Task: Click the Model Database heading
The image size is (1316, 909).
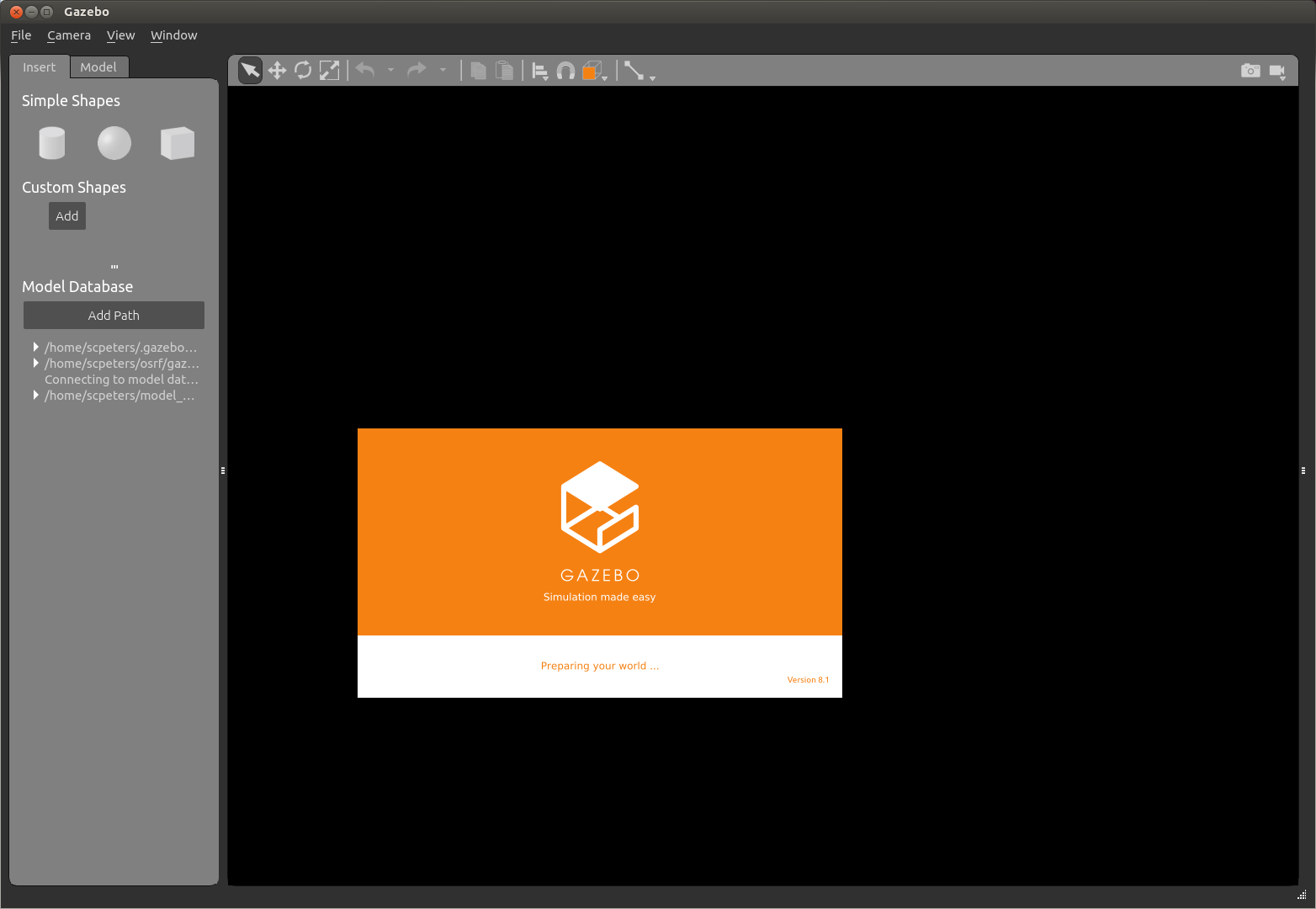Action: point(77,287)
